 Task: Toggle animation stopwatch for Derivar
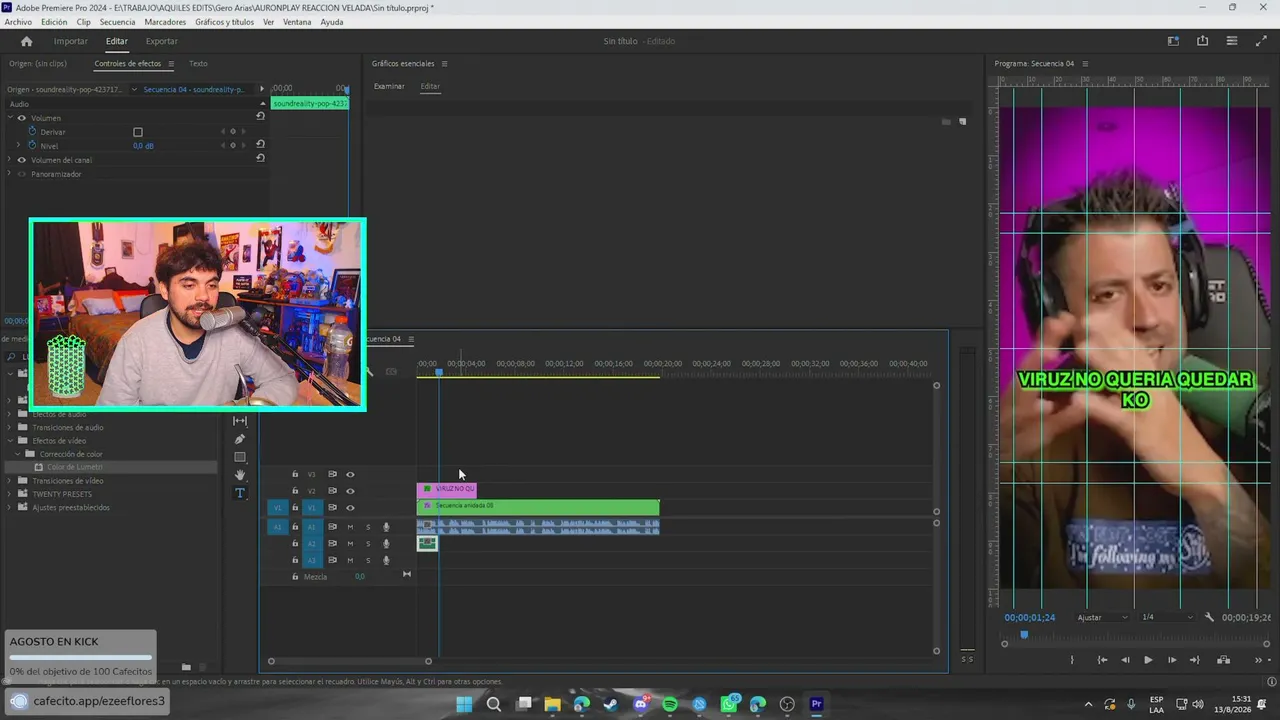[32, 131]
